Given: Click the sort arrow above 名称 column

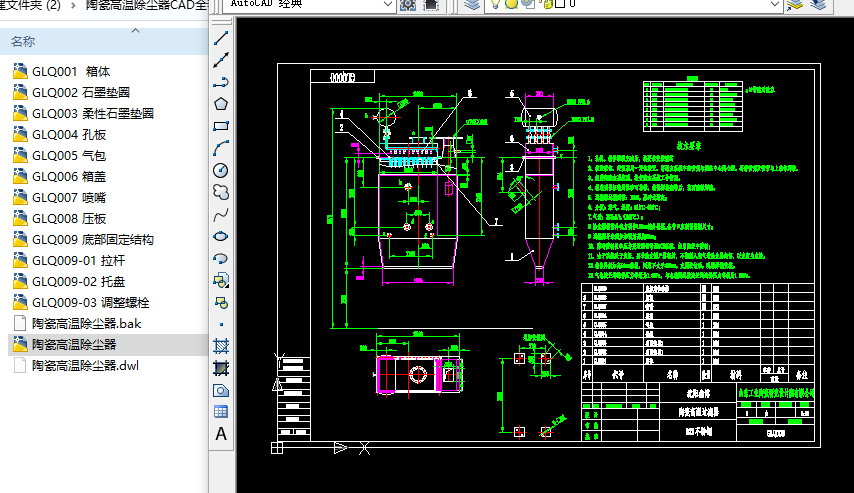Looking at the screenshot, I should click(x=136, y=31).
